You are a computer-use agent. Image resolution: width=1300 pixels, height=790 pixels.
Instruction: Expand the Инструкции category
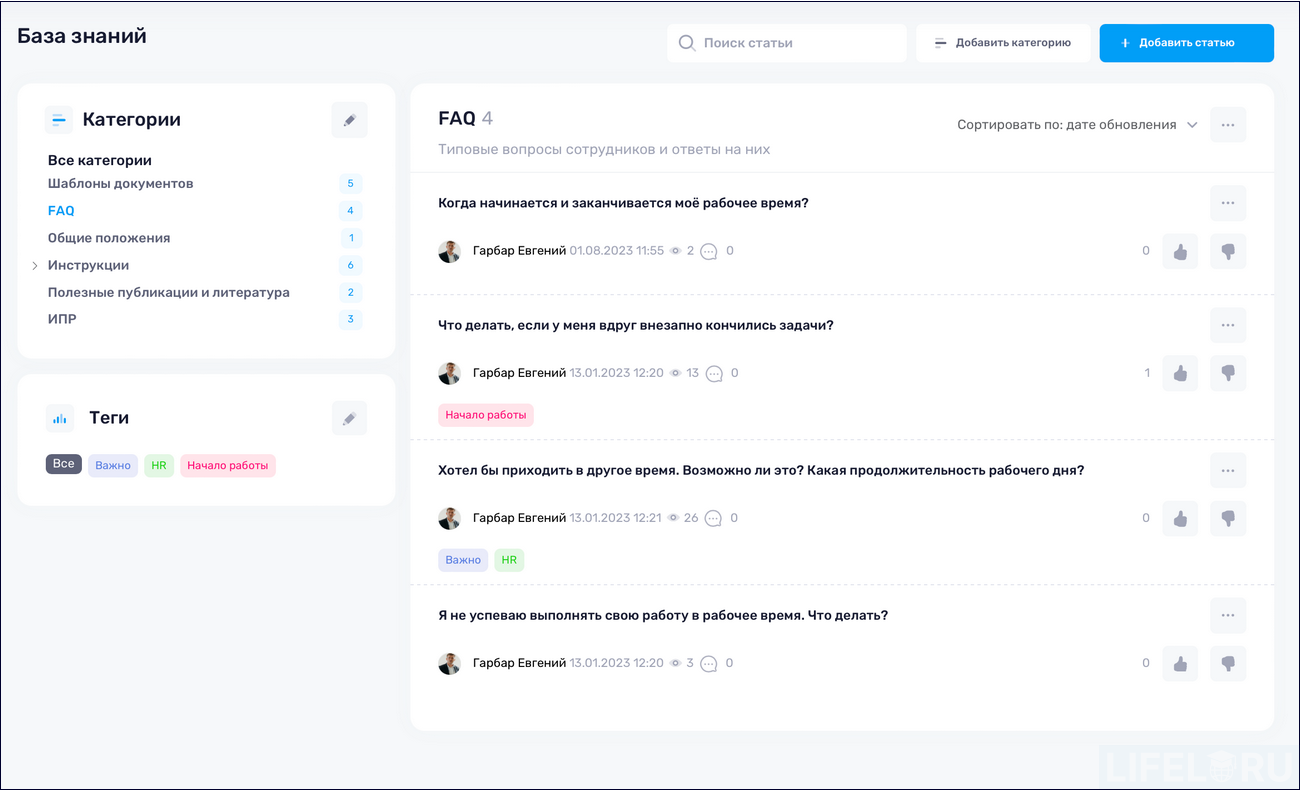coord(36,265)
